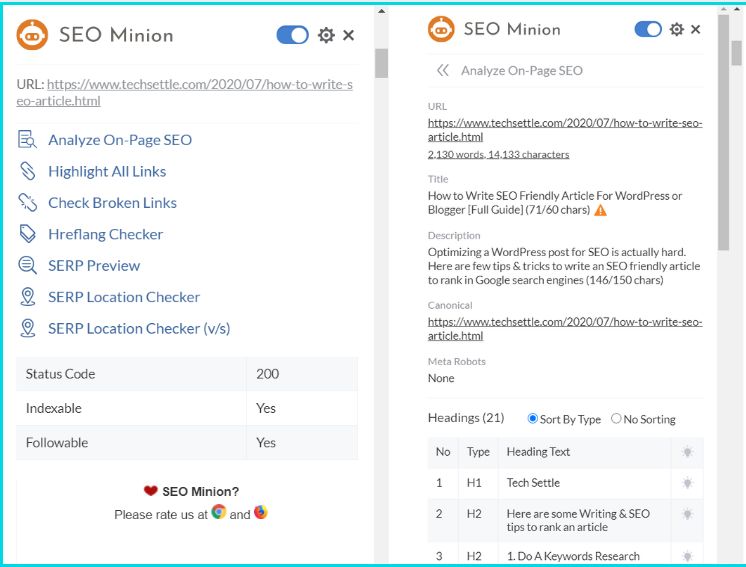Close the right SEO Minion panel
The image size is (746, 567).
696,29
